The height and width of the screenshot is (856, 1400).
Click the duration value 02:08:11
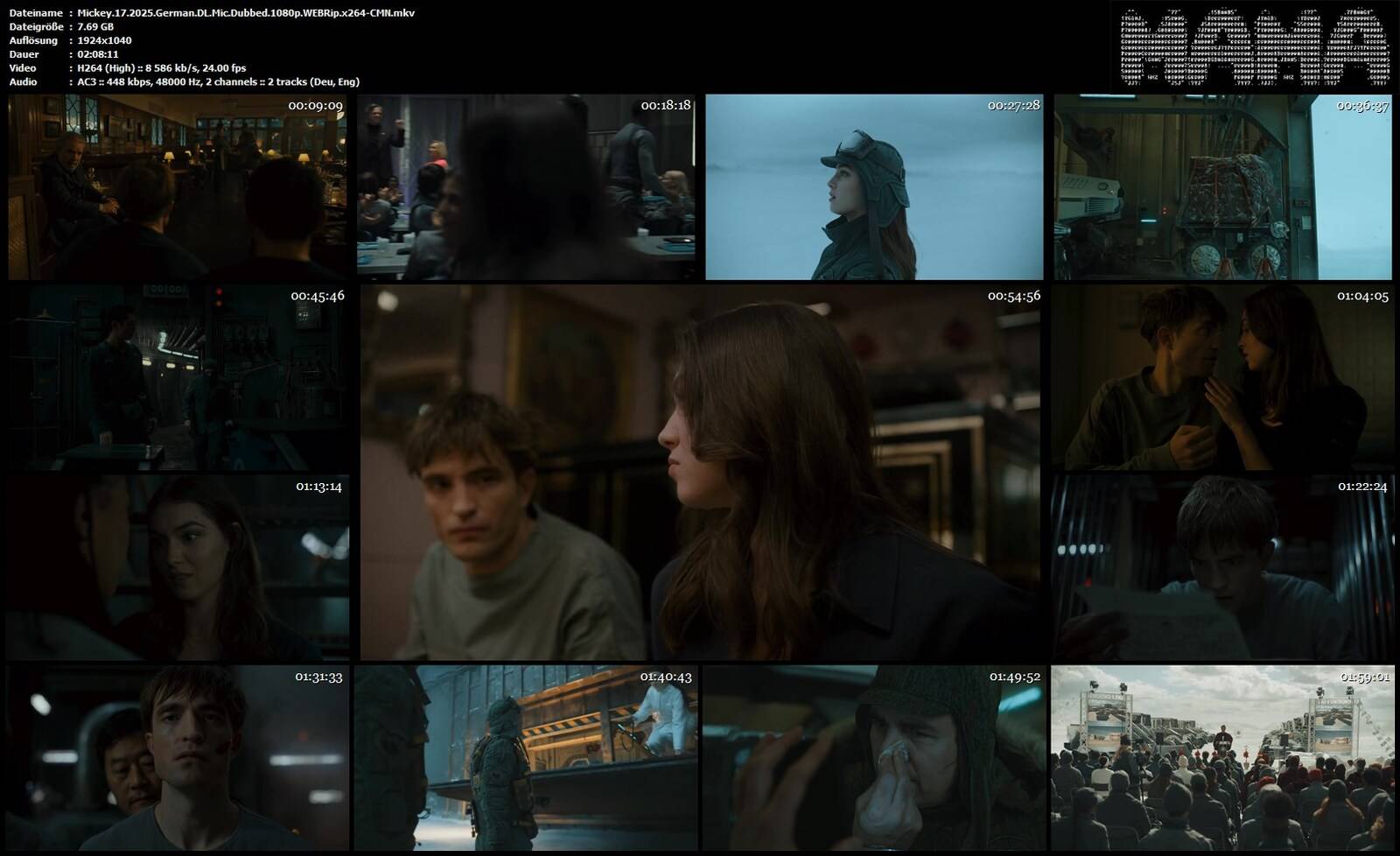click(x=98, y=54)
